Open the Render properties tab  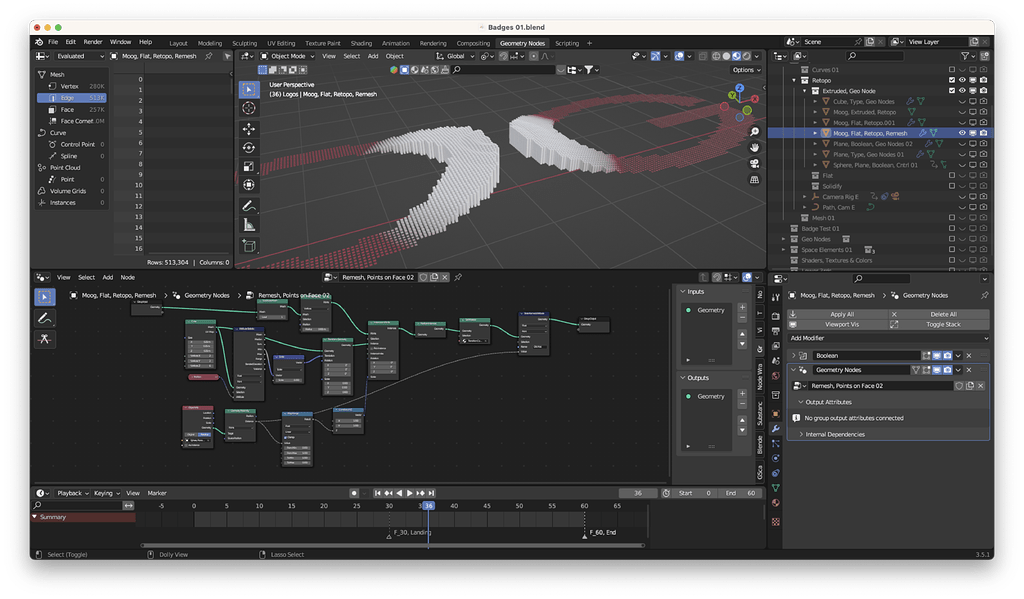[x=775, y=316]
